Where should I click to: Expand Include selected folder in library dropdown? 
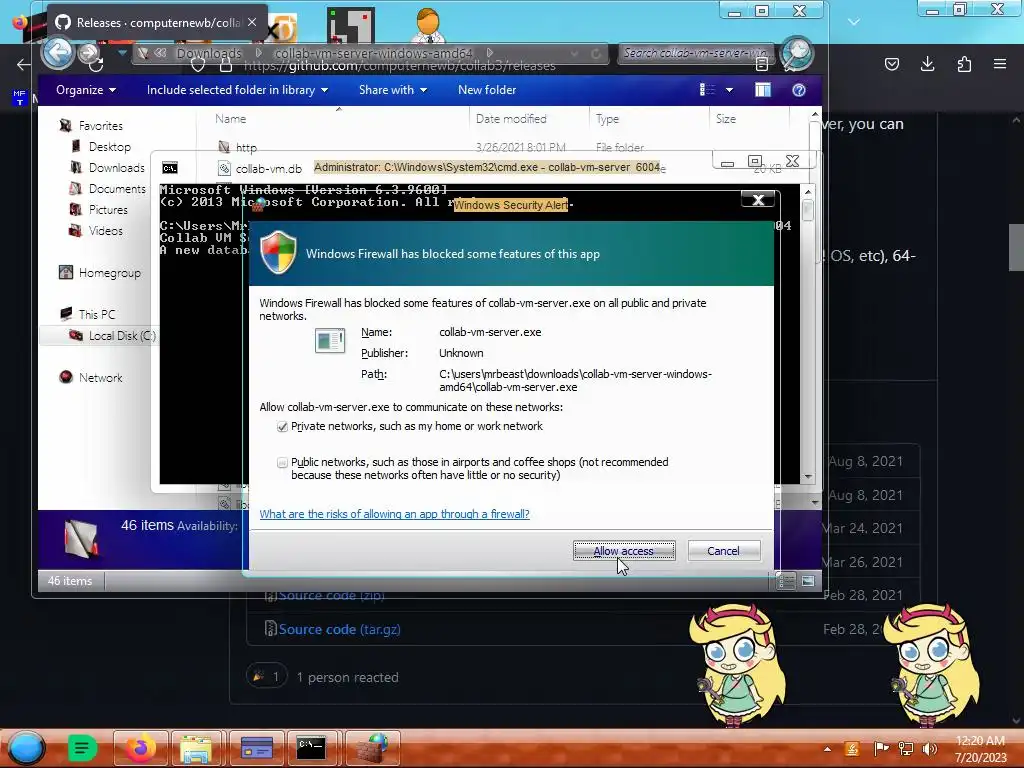pyautogui.click(x=237, y=90)
